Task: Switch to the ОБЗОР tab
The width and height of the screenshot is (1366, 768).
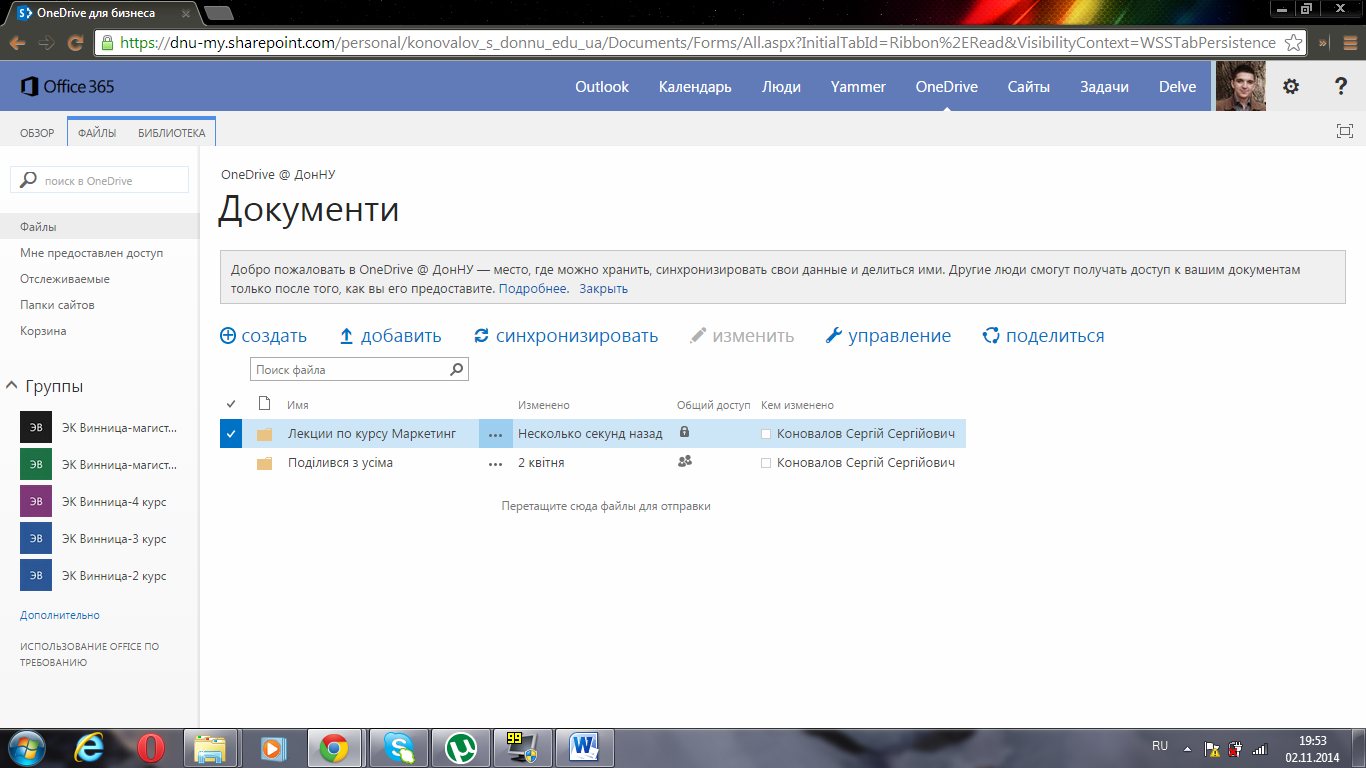Action: (37, 133)
